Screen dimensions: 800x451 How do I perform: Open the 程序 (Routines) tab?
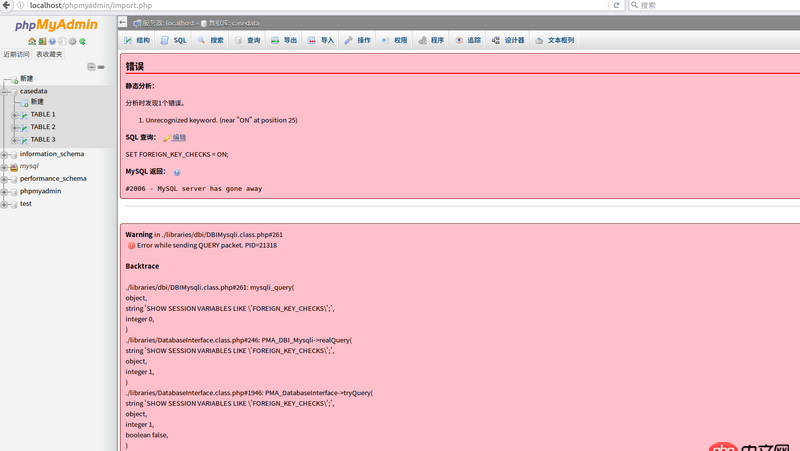(431, 40)
